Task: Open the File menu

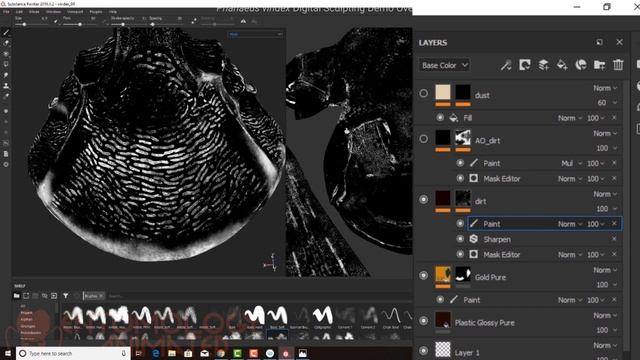Action: 6,12
